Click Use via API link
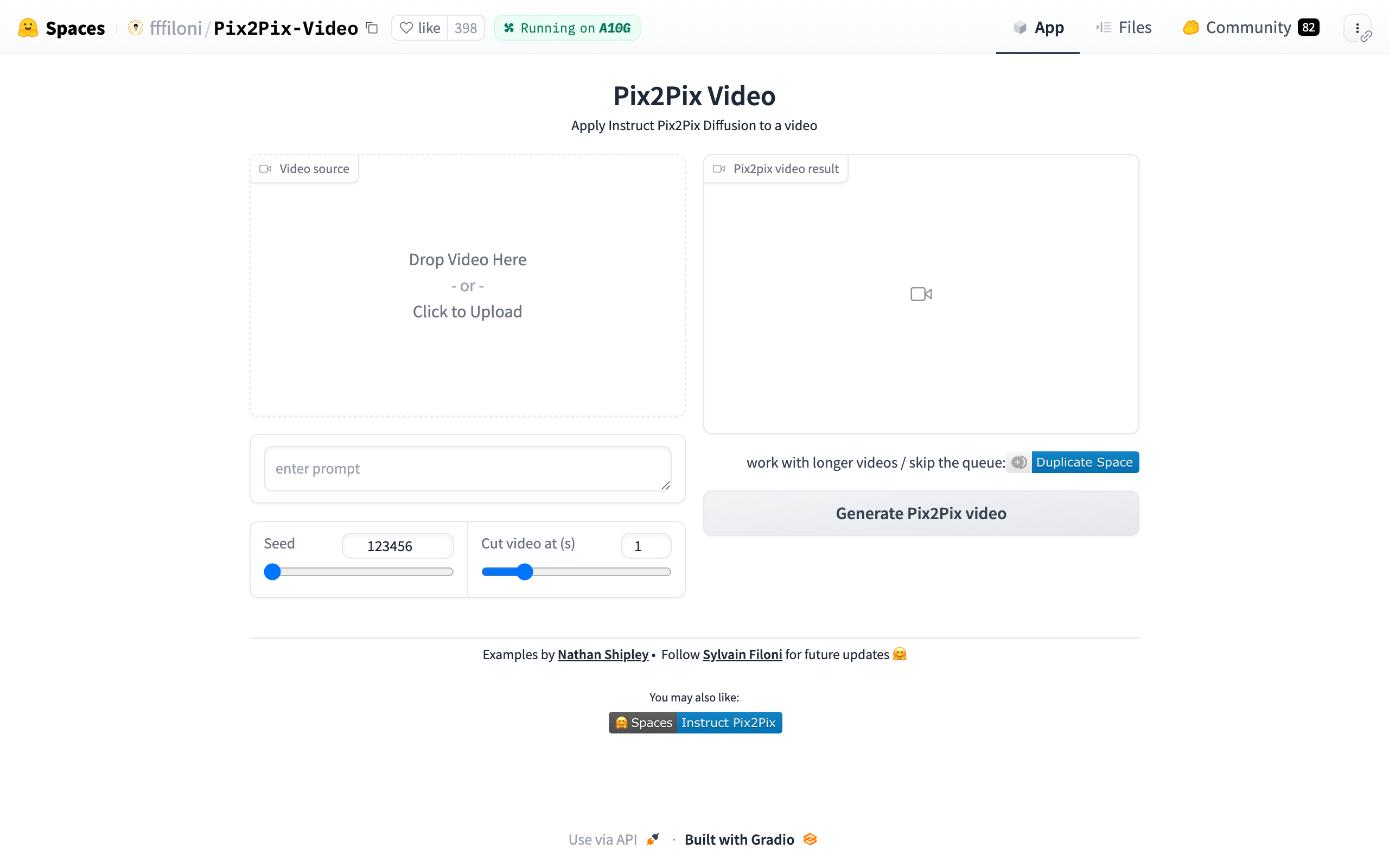 (x=603, y=839)
